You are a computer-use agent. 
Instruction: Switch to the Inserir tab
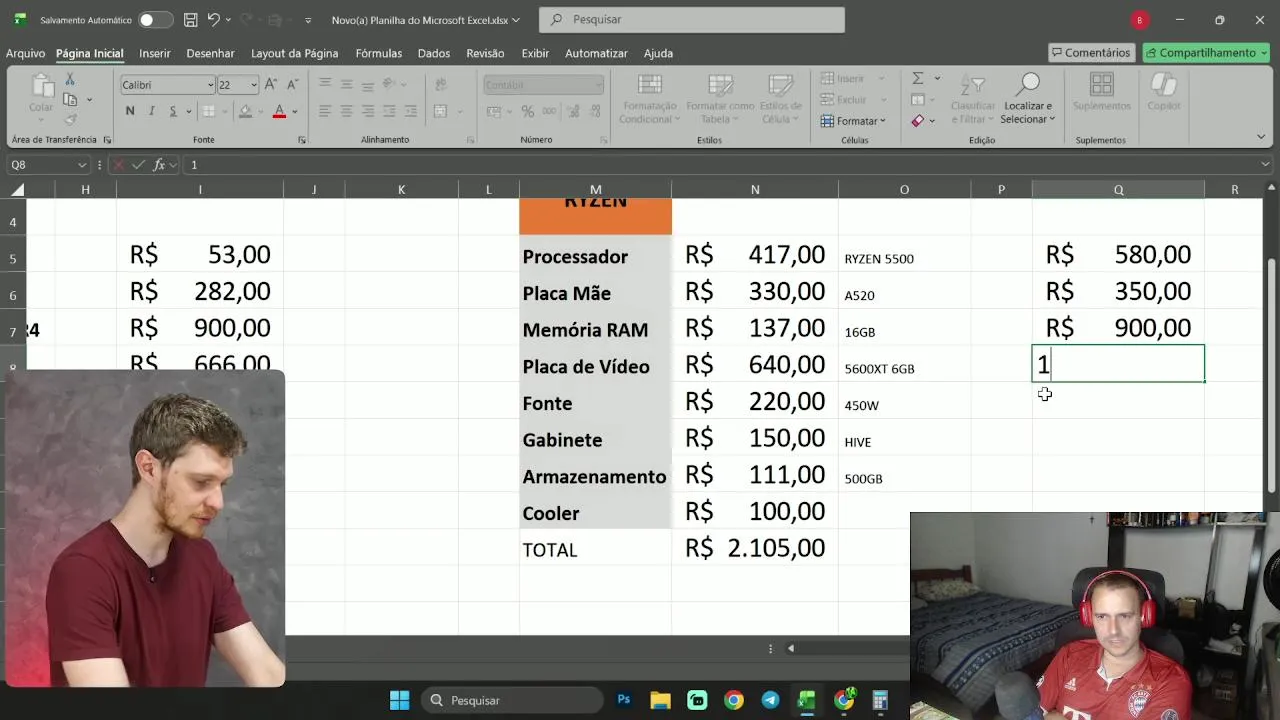155,53
